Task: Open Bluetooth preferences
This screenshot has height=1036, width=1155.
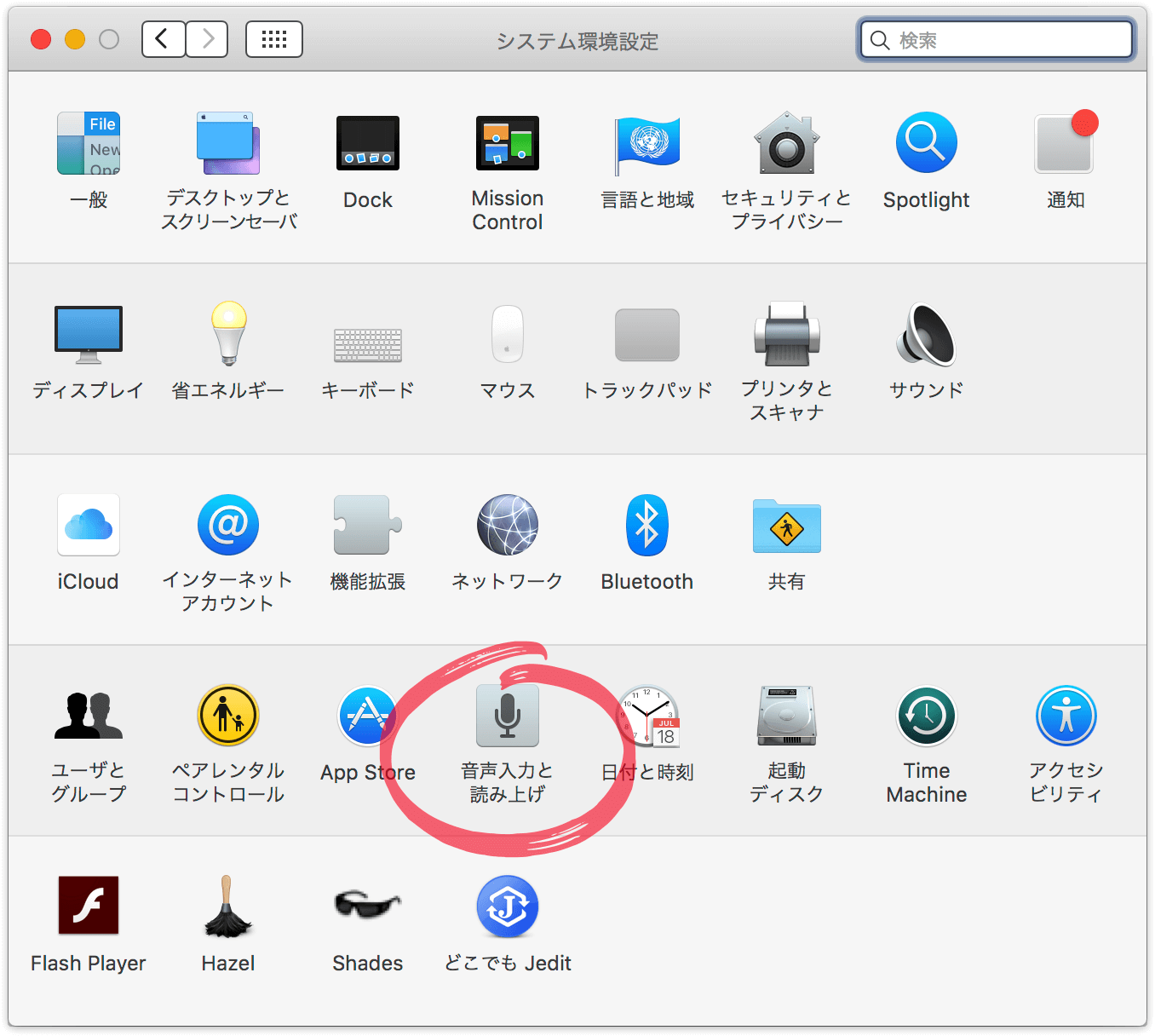Action: point(647,525)
